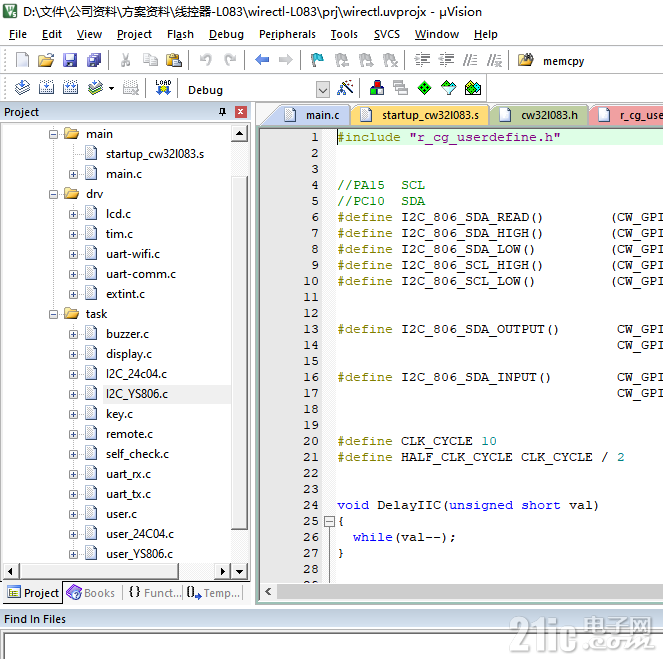
Task: Close the Project panel
Action: tap(240, 112)
